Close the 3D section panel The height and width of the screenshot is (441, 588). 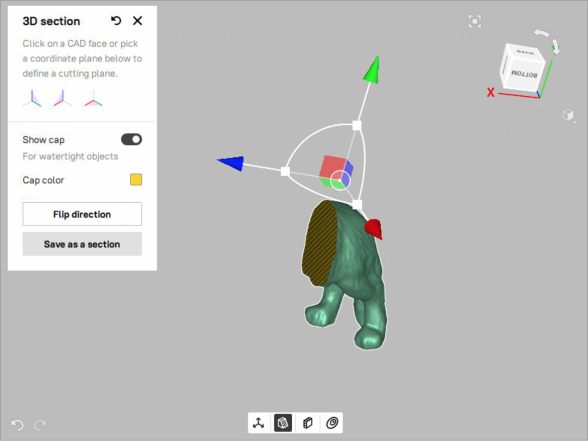tap(138, 21)
